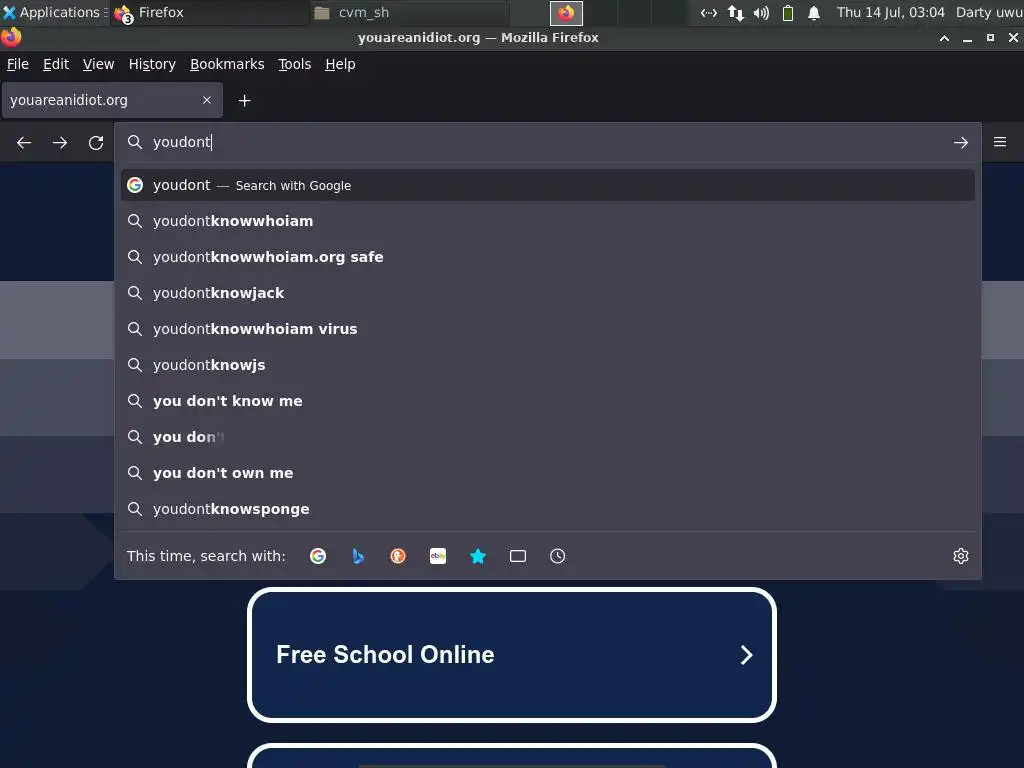The height and width of the screenshot is (768, 1024).
Task: Select the youdontknowjs suggestion
Action: [547, 365]
